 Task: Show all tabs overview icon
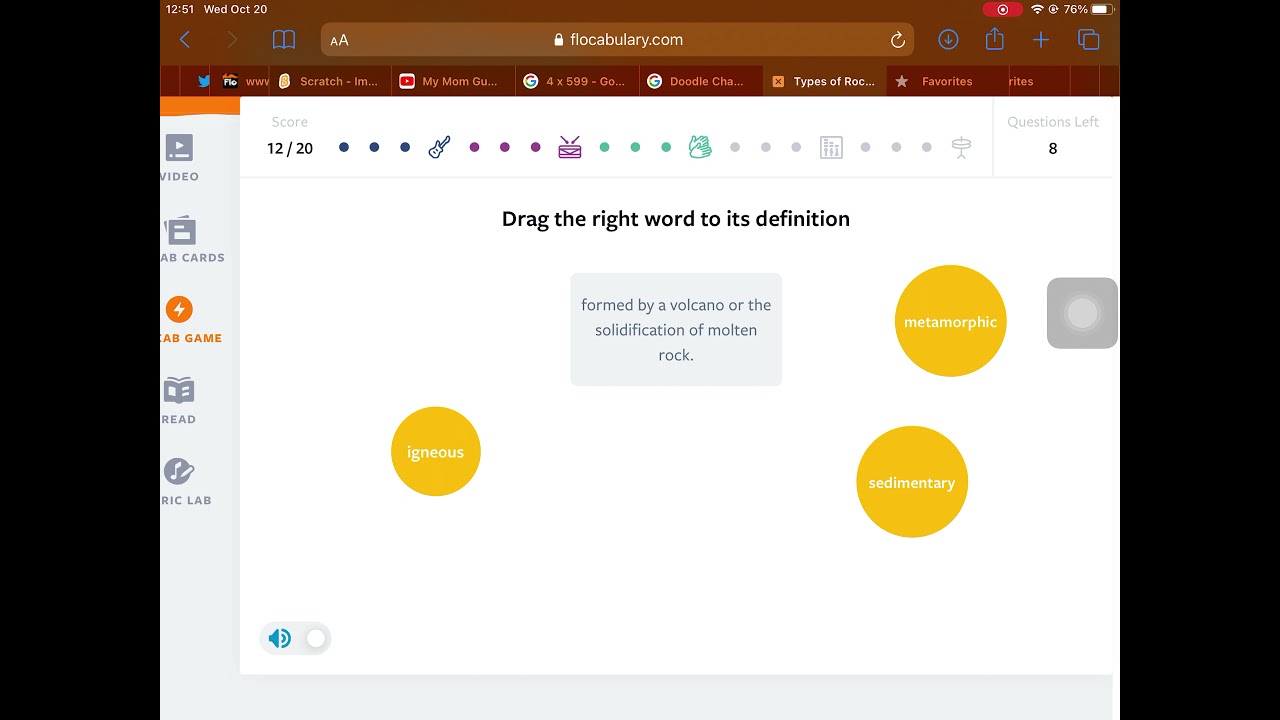coord(1089,40)
